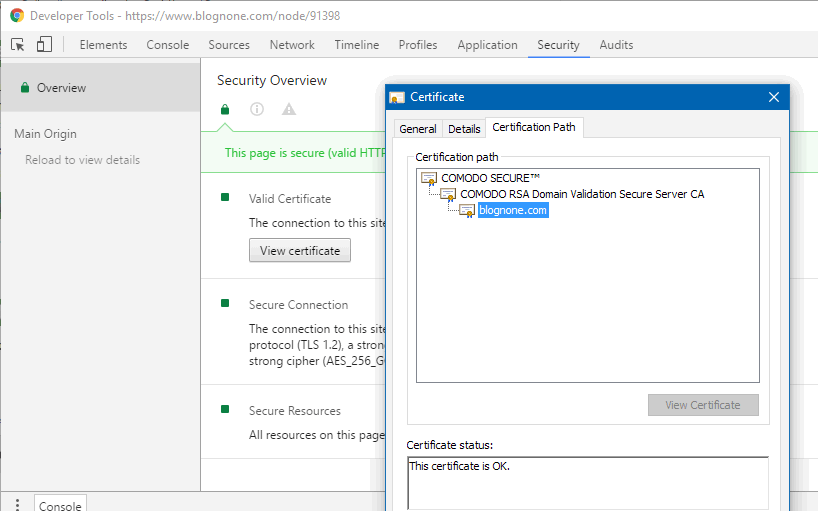
Task: Click the Certification path group label
Action: [x=457, y=157]
